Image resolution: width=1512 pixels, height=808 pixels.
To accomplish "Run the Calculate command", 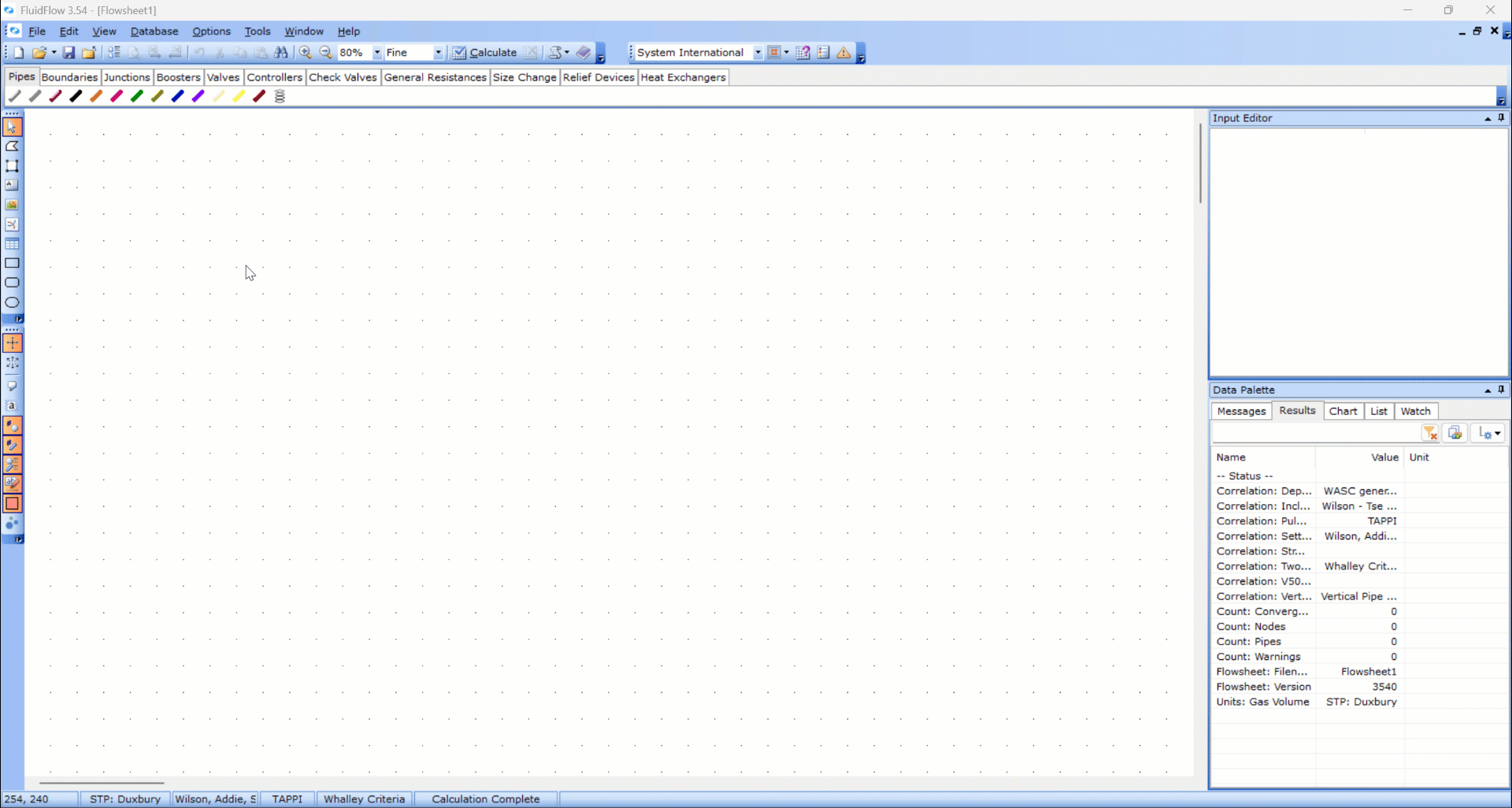I will [490, 52].
